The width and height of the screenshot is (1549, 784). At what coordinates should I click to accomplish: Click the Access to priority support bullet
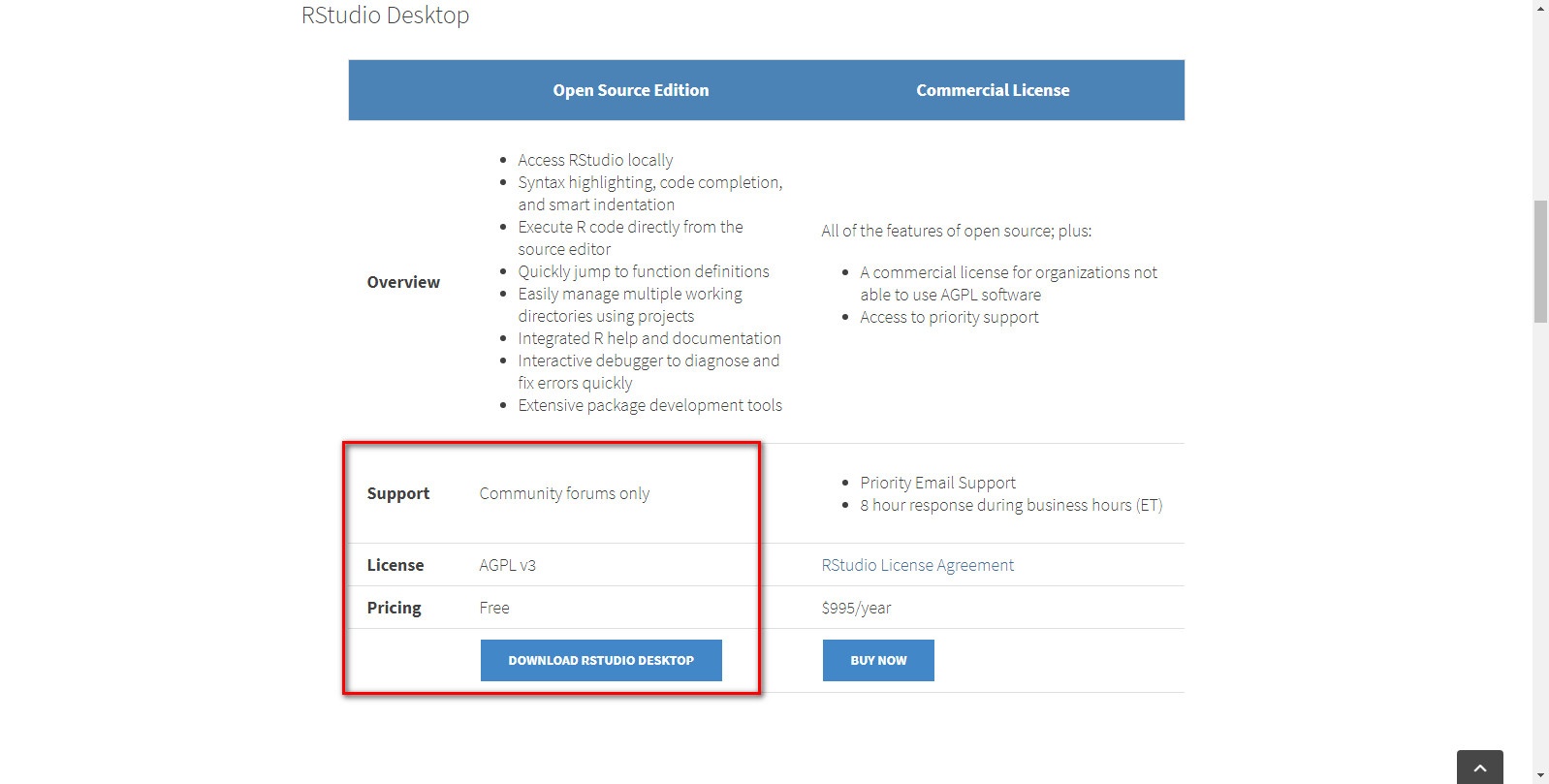pyautogui.click(x=949, y=317)
